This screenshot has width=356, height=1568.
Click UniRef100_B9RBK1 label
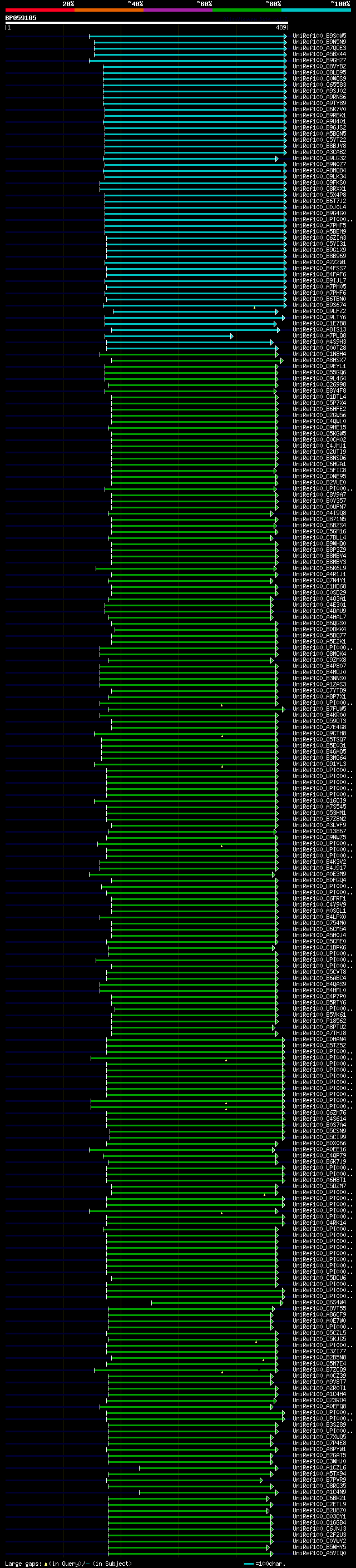click(319, 116)
